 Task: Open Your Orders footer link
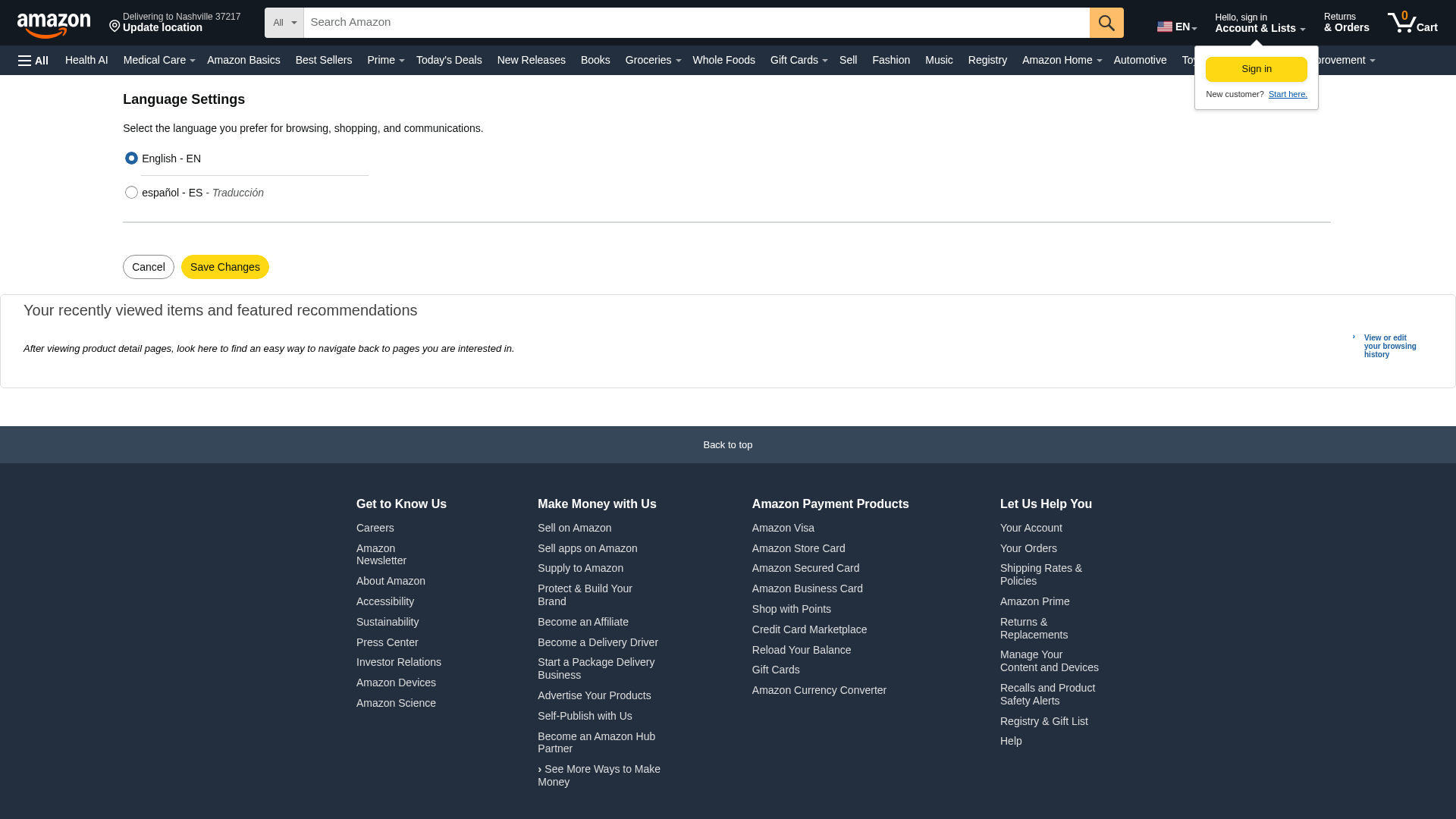1028,548
